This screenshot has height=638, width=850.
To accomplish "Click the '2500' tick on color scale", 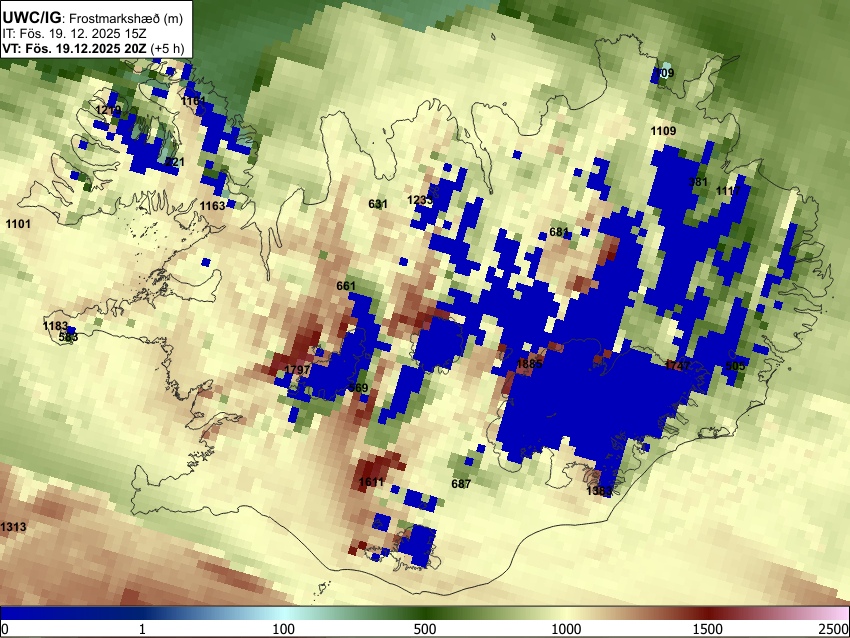I will coord(835,629).
